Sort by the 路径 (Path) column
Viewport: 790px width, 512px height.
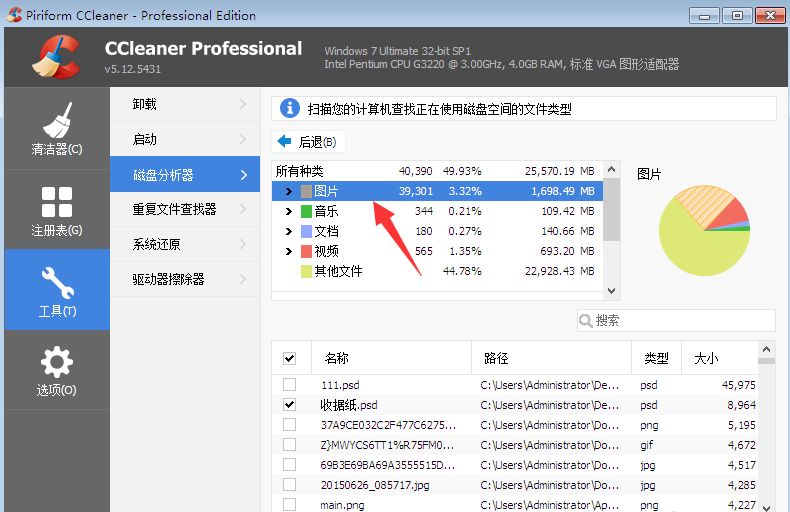click(551, 358)
